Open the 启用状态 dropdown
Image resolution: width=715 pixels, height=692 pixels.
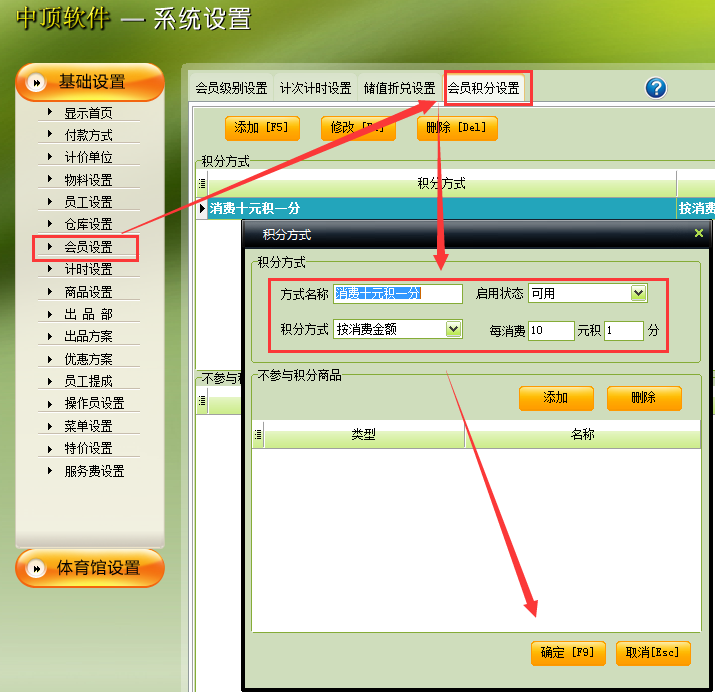[638, 293]
